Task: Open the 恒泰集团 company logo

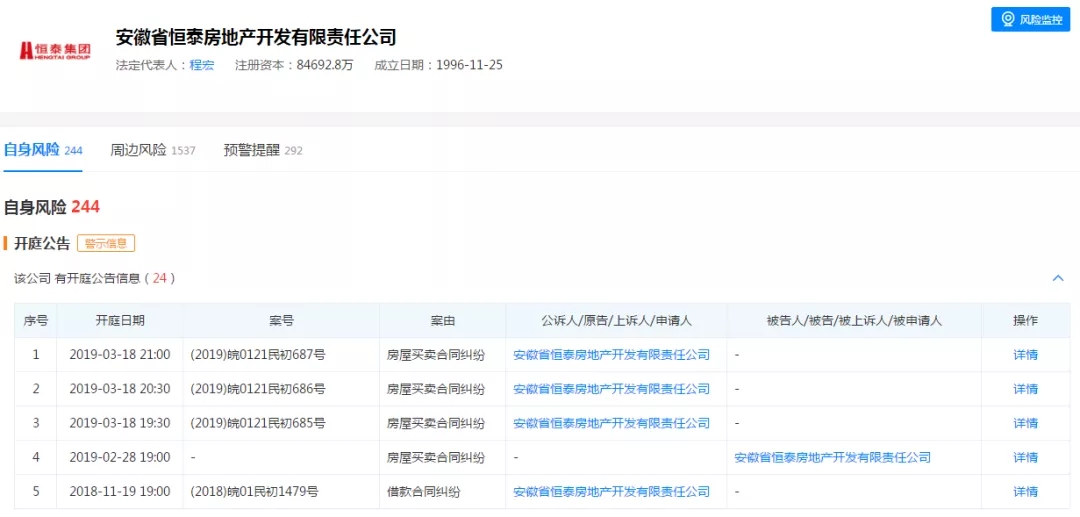Action: (55, 51)
